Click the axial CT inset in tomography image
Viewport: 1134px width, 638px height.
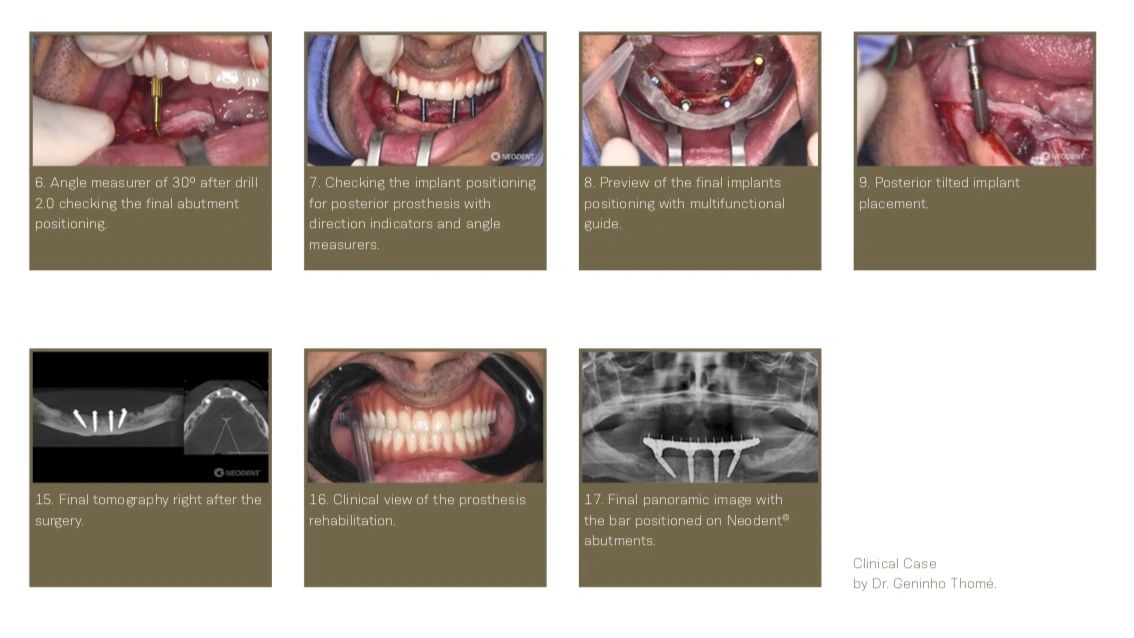click(226, 419)
